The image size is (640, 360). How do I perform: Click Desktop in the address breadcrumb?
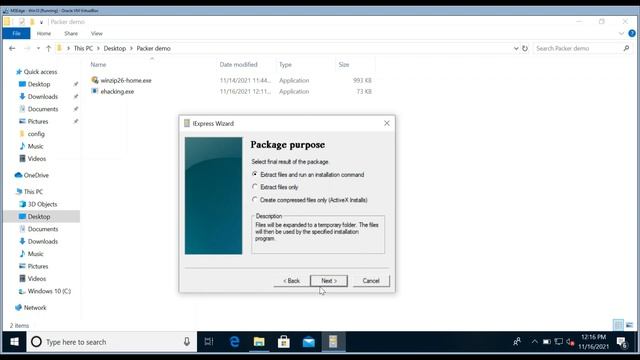coord(115,48)
